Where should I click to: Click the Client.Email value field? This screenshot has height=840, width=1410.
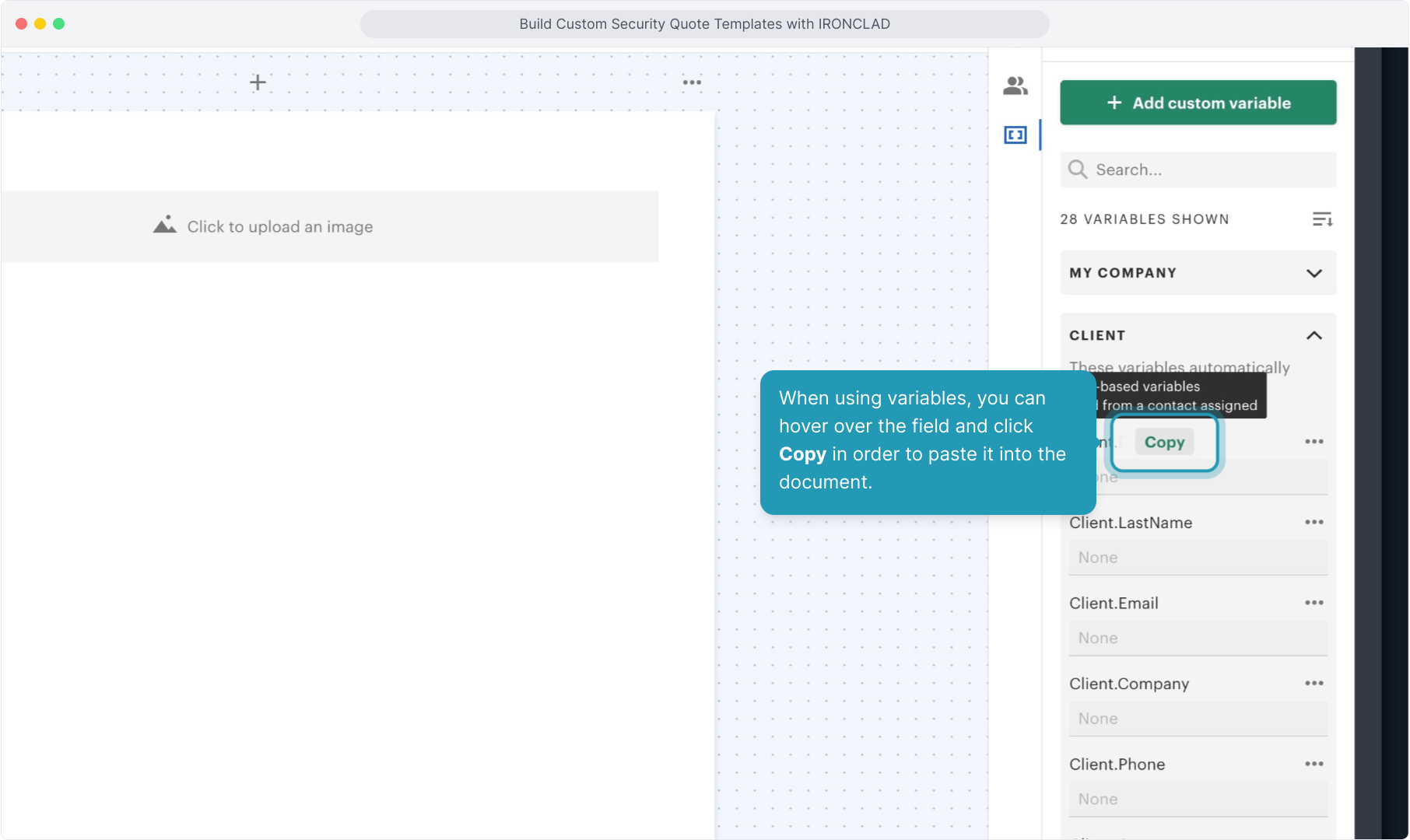1198,639
